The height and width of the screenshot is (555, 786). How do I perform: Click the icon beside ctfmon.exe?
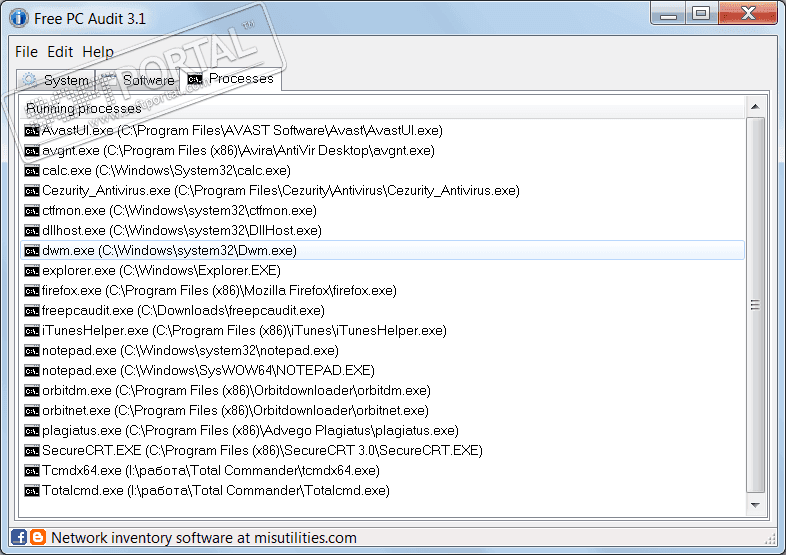(32, 211)
